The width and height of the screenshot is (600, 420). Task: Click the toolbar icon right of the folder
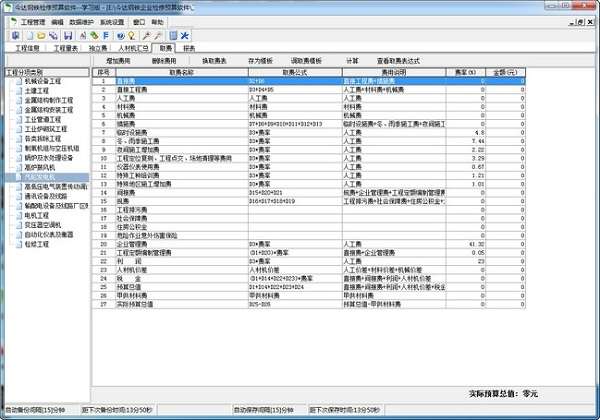pos(53,36)
